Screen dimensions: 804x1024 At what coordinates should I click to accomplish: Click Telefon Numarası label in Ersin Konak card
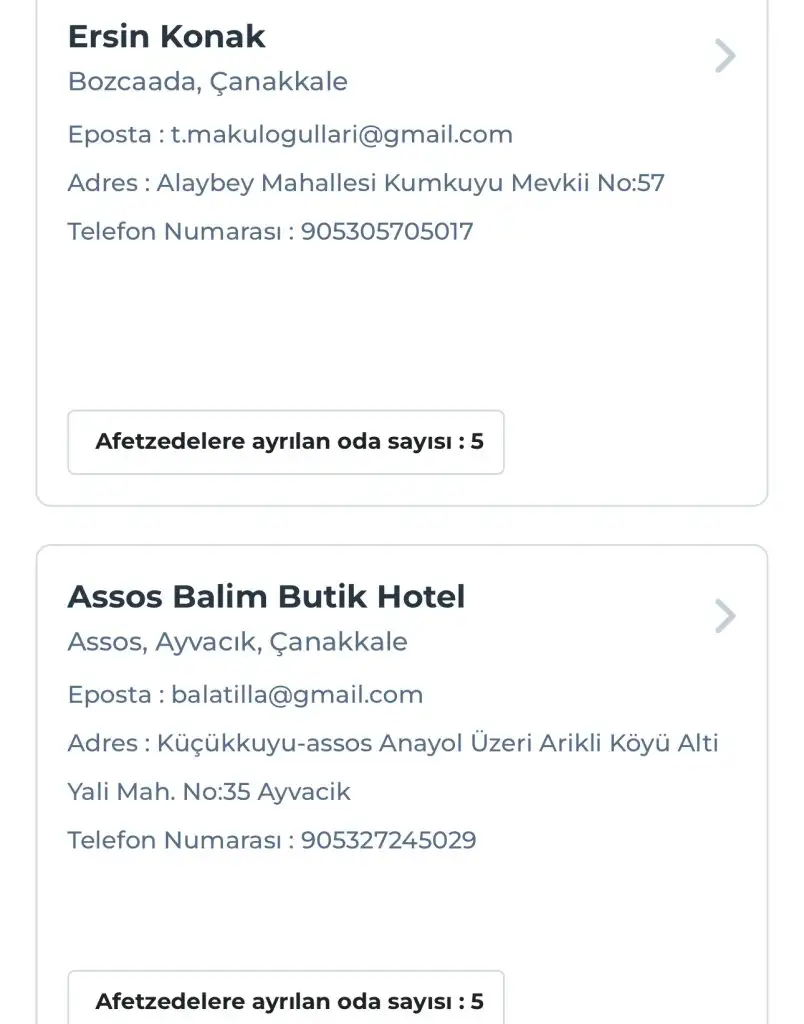click(x=179, y=232)
